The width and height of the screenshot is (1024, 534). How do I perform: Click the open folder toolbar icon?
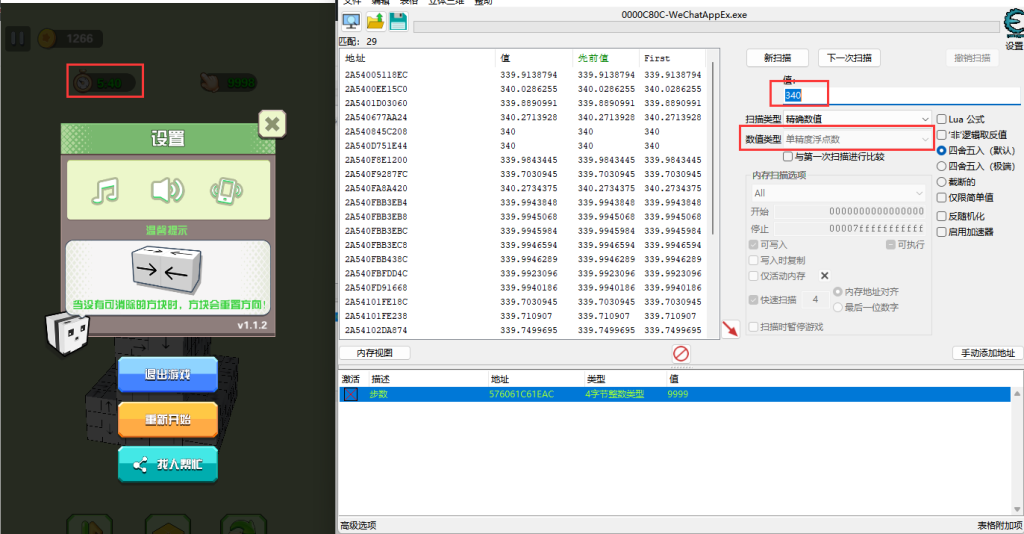click(376, 22)
